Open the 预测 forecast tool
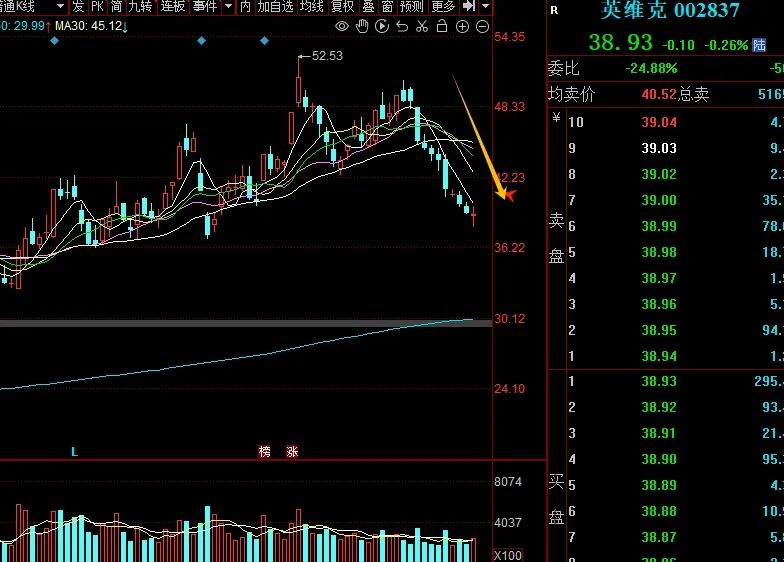The height and width of the screenshot is (562, 784). point(412,6)
